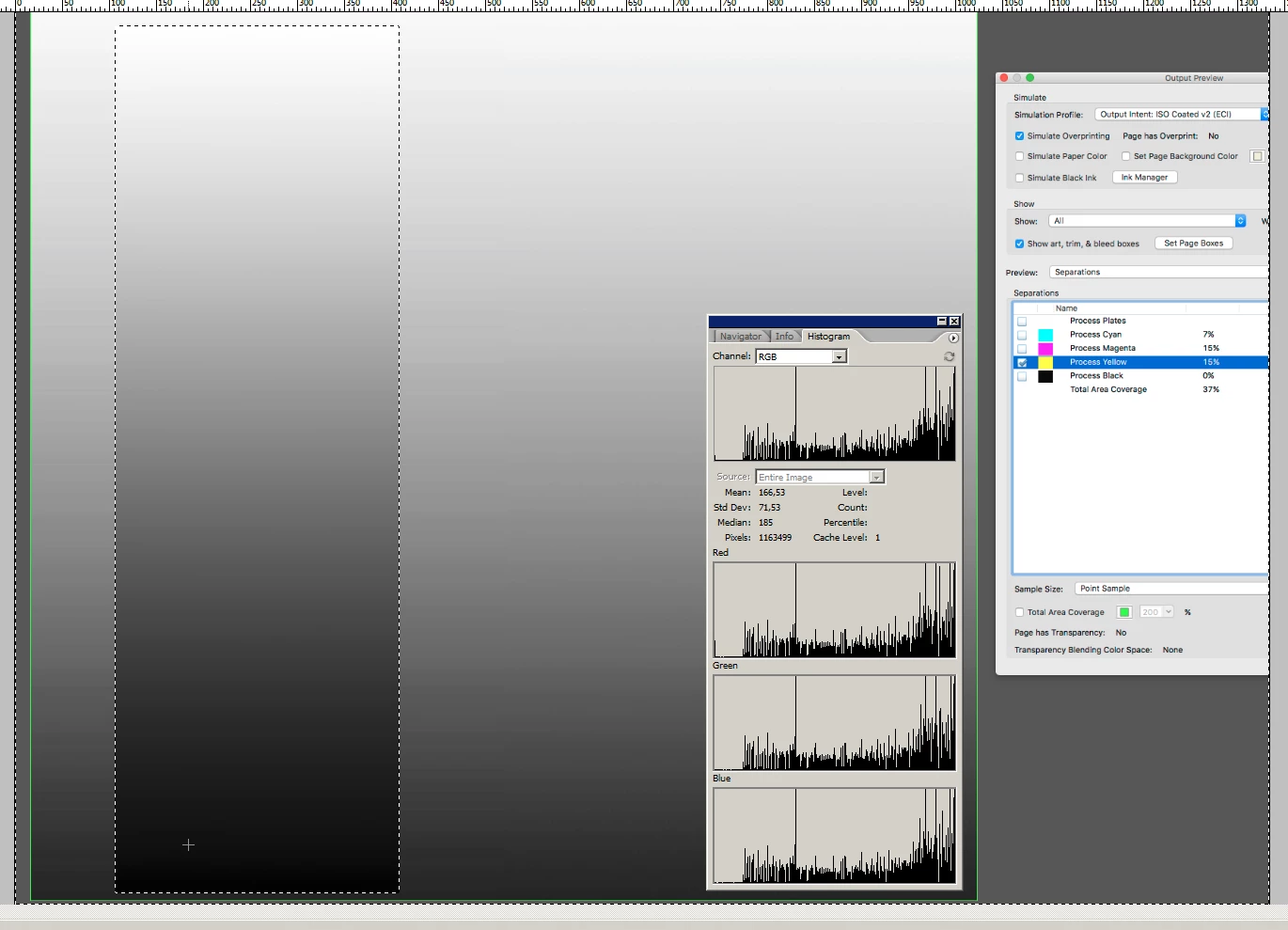This screenshot has width=1288, height=930.
Task: Open the Show All dropdown
Action: 1147,221
